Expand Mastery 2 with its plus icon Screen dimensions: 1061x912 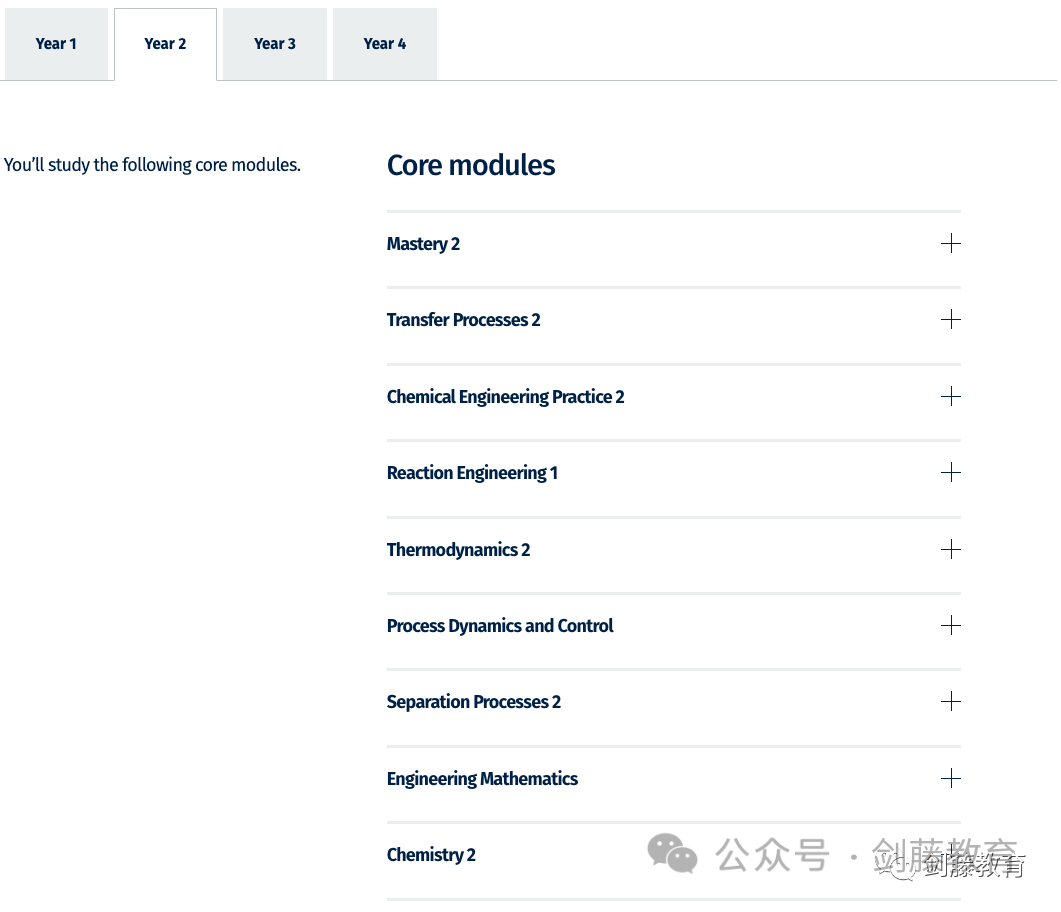tap(951, 244)
